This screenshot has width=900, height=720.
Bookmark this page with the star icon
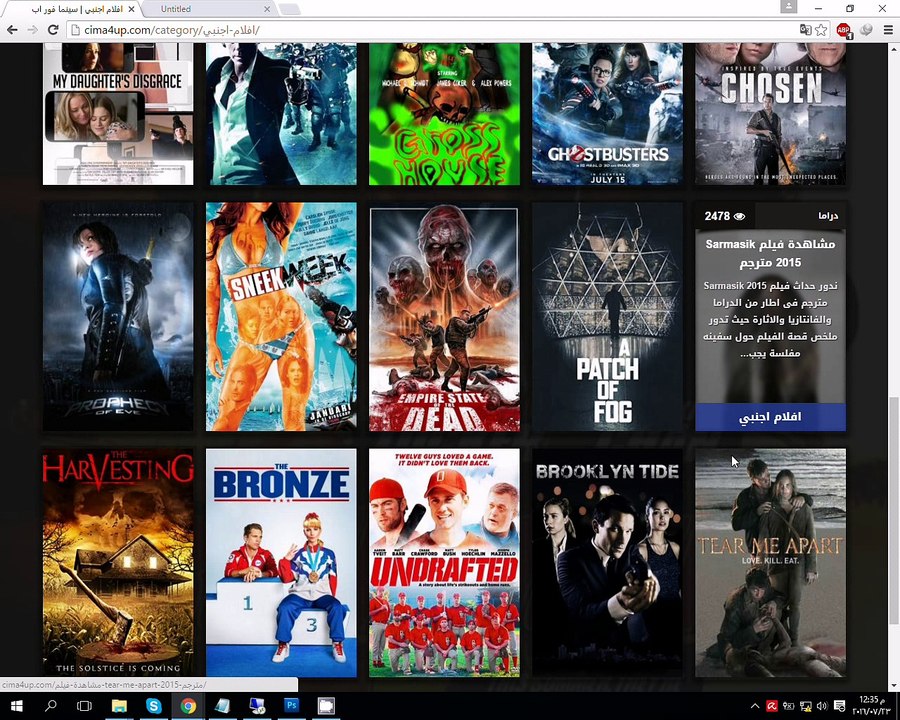click(x=821, y=30)
